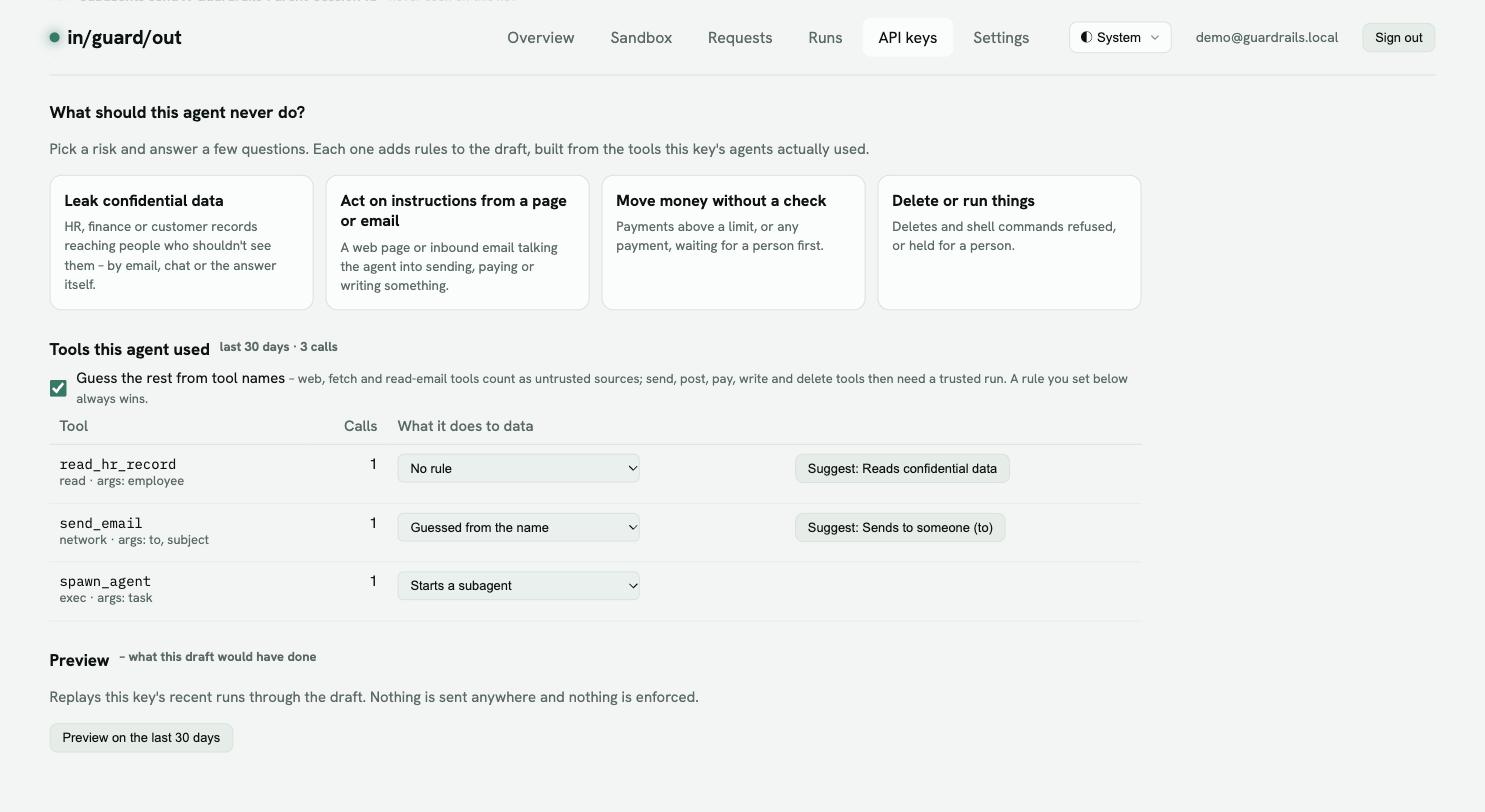The width and height of the screenshot is (1485, 812).
Task: Click the 'What should this agent never do?' heading
Action: tap(177, 113)
